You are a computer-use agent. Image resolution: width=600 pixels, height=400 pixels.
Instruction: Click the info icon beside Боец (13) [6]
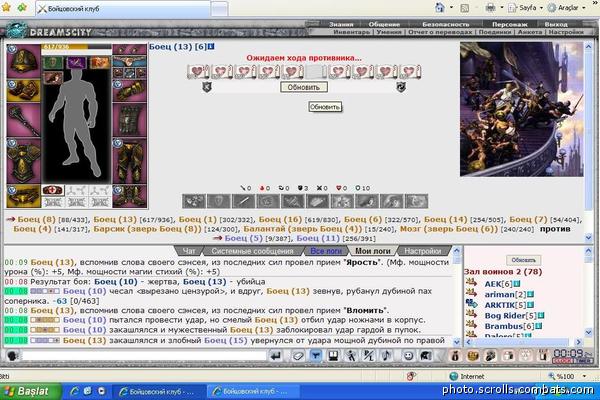[211, 46]
